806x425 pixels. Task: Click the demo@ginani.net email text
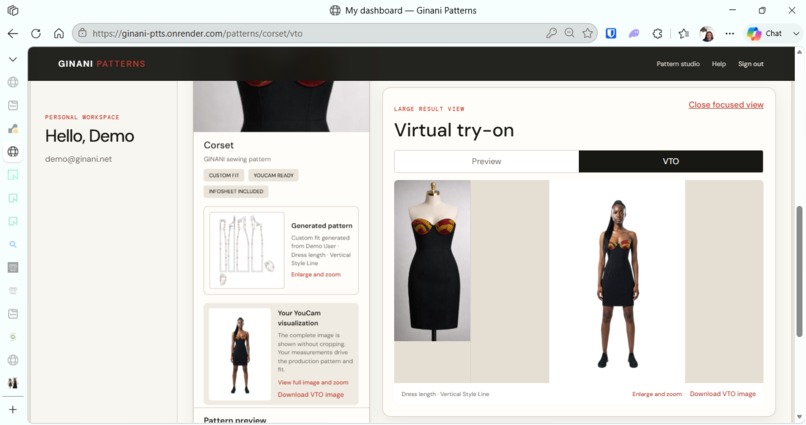78,159
